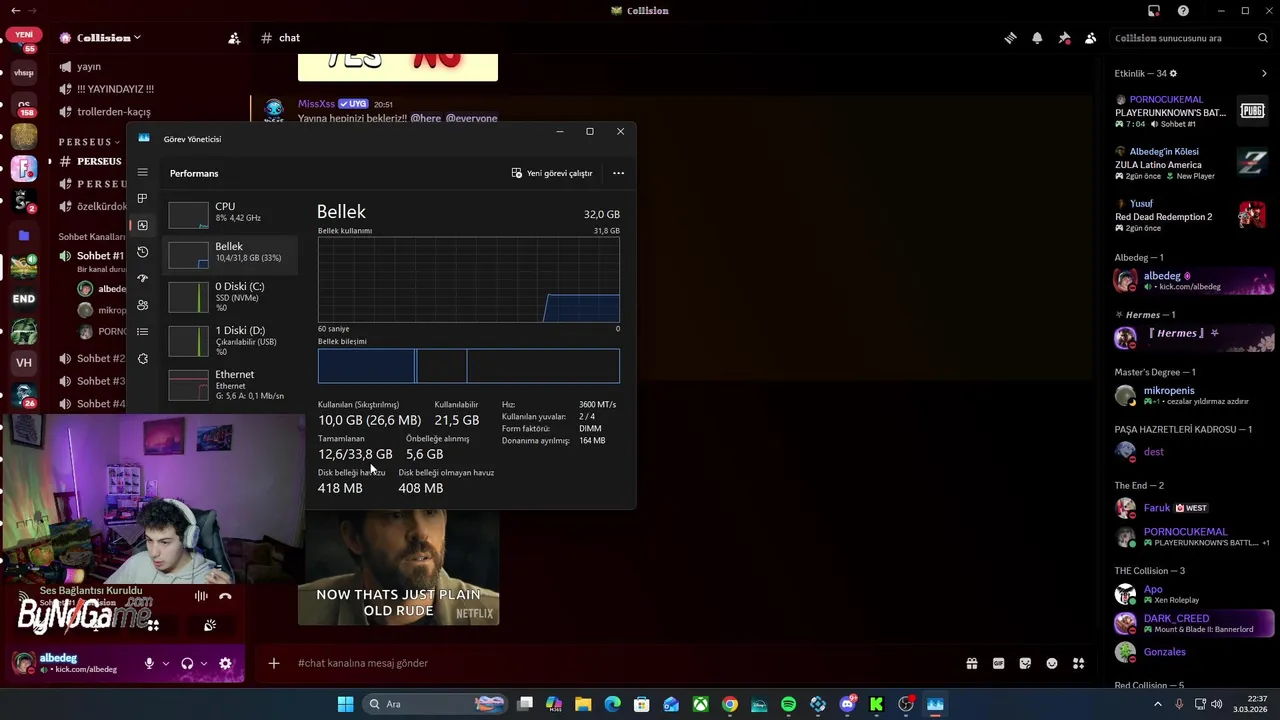Select CPU performance graph entry
Viewport: 1280px width, 720px height.
[232, 214]
